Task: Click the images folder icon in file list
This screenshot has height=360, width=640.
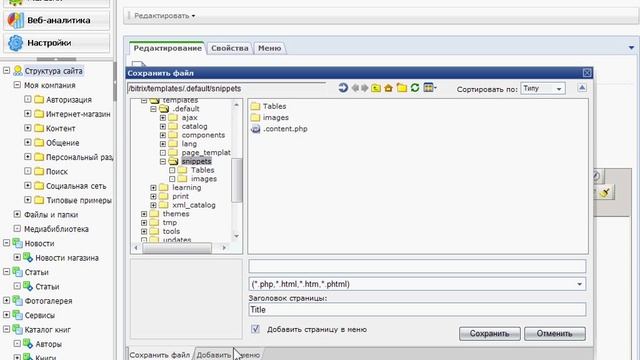Action: point(256,118)
